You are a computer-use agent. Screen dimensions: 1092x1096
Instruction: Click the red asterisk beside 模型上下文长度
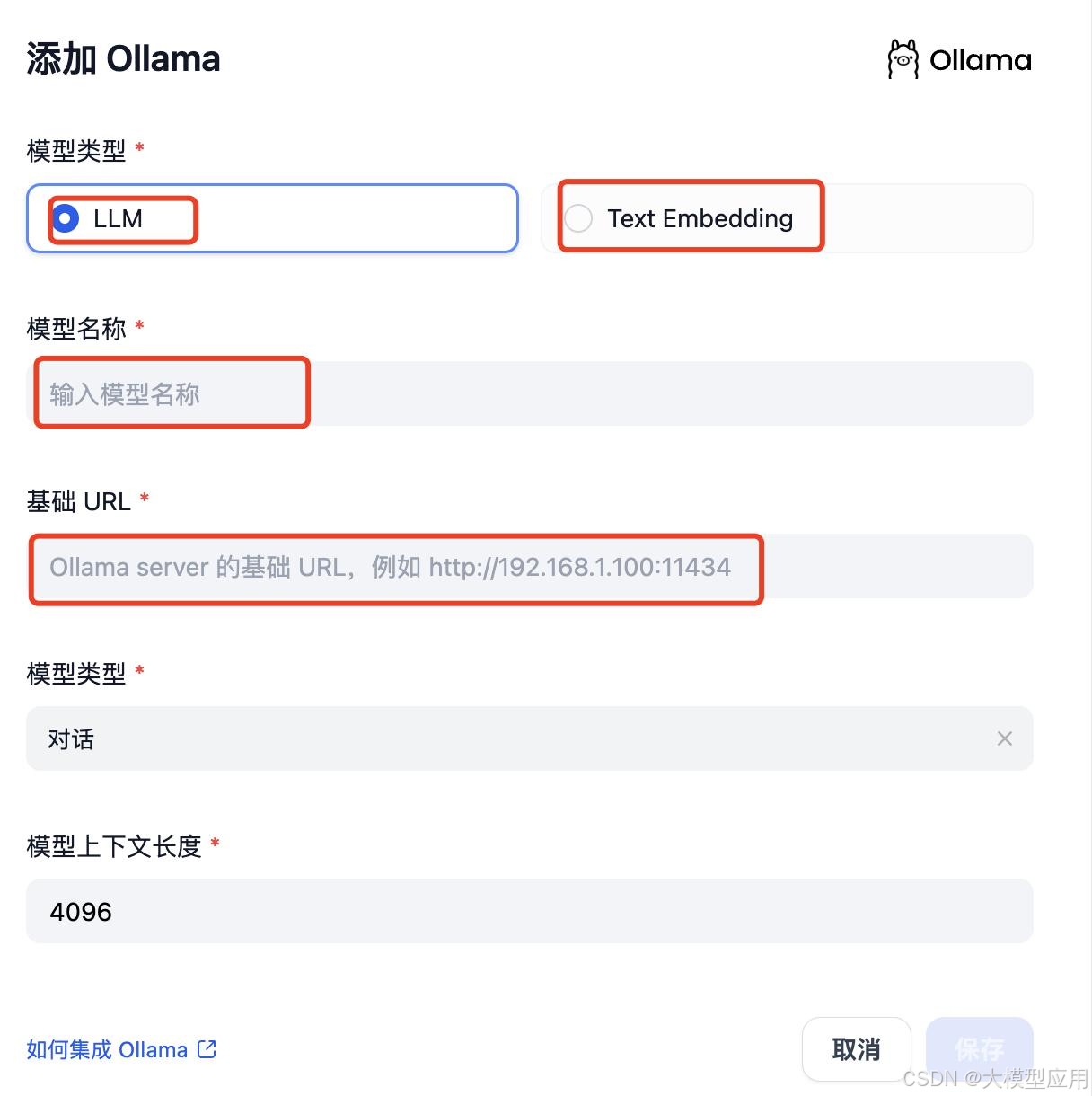tap(214, 842)
